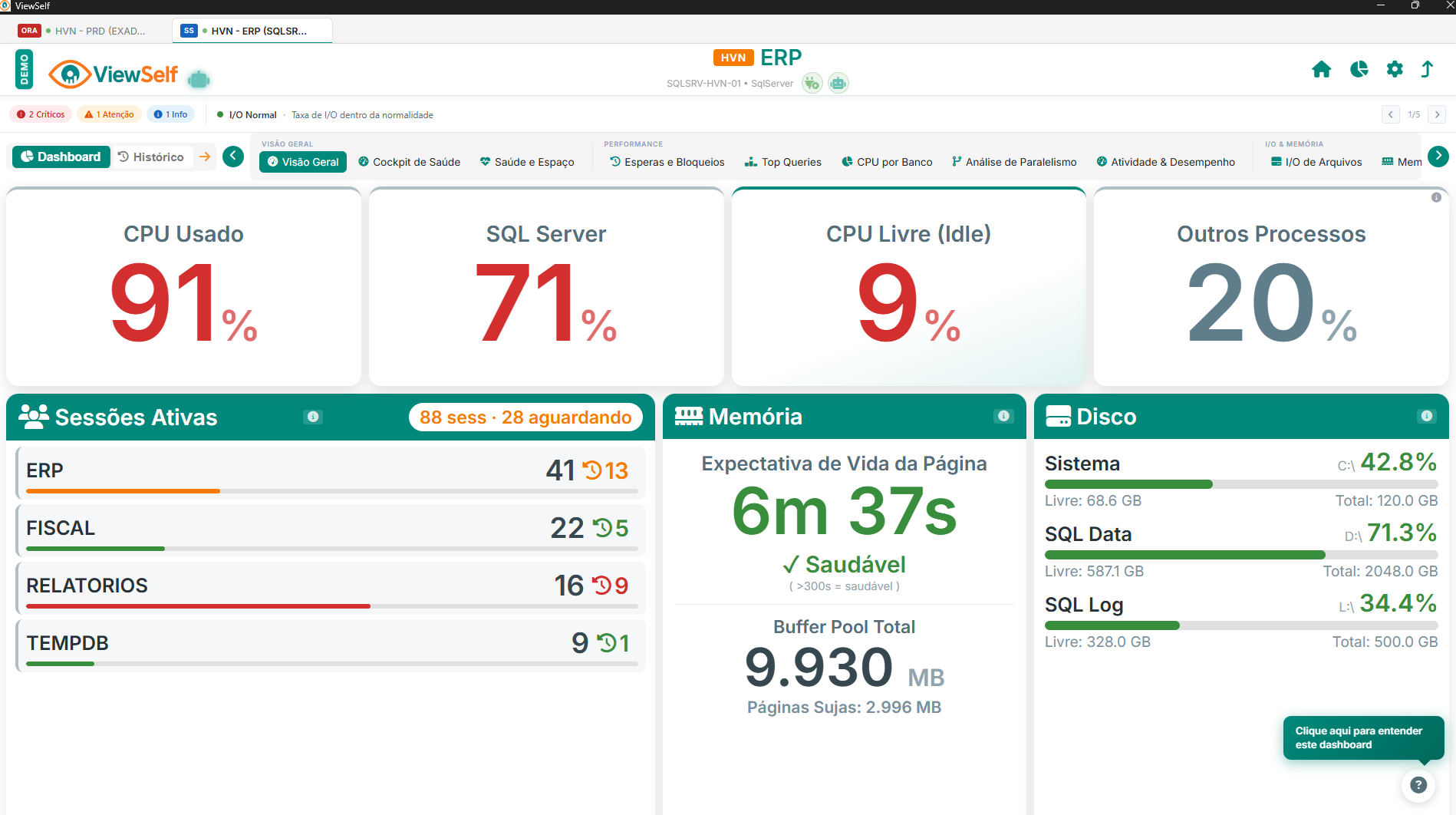The image size is (1456, 815).
Task: Open Top Queries tab
Action: click(x=783, y=162)
